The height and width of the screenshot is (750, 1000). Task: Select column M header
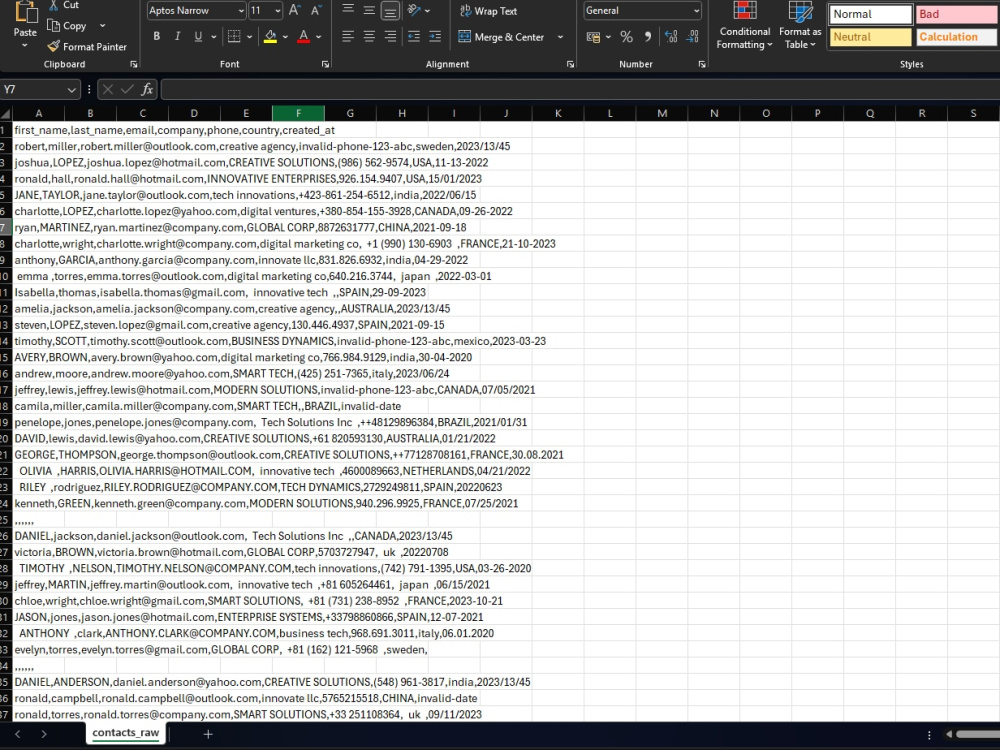coord(662,114)
